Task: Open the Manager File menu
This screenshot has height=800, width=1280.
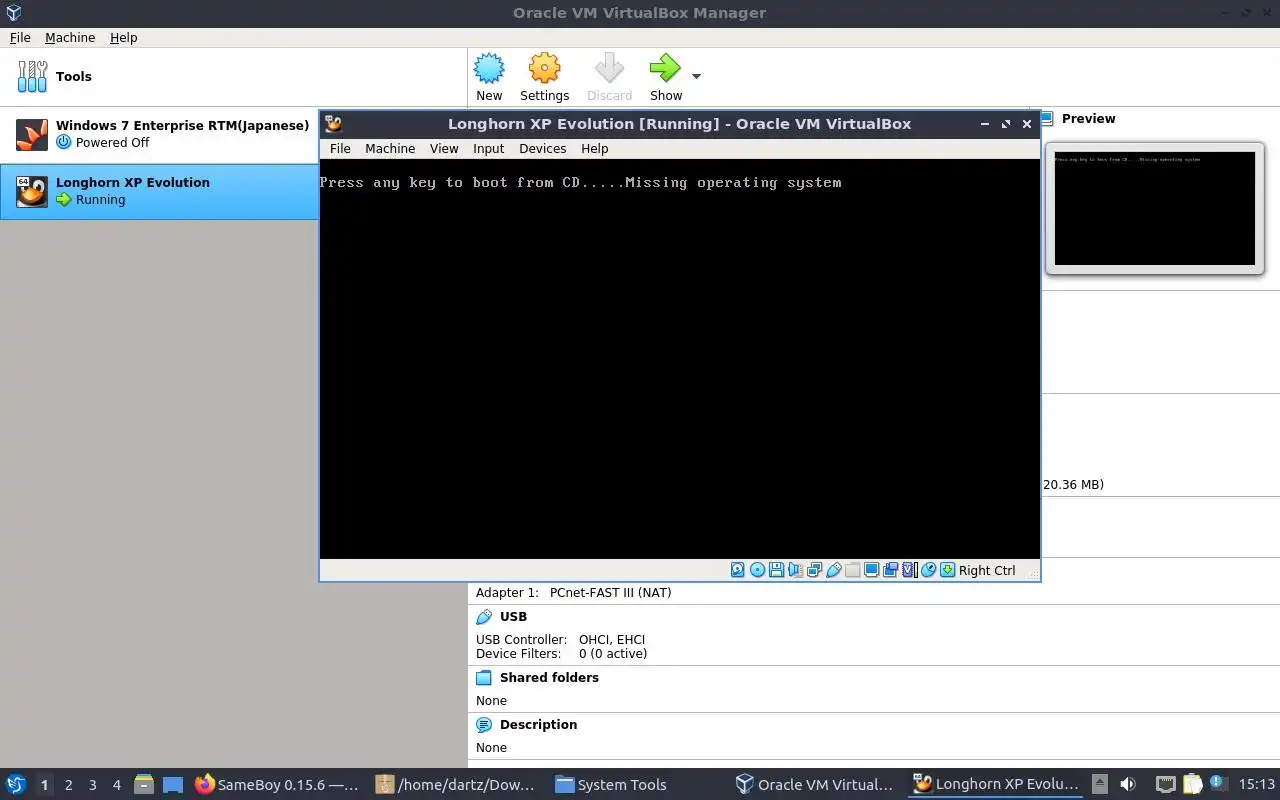Action: coord(20,37)
